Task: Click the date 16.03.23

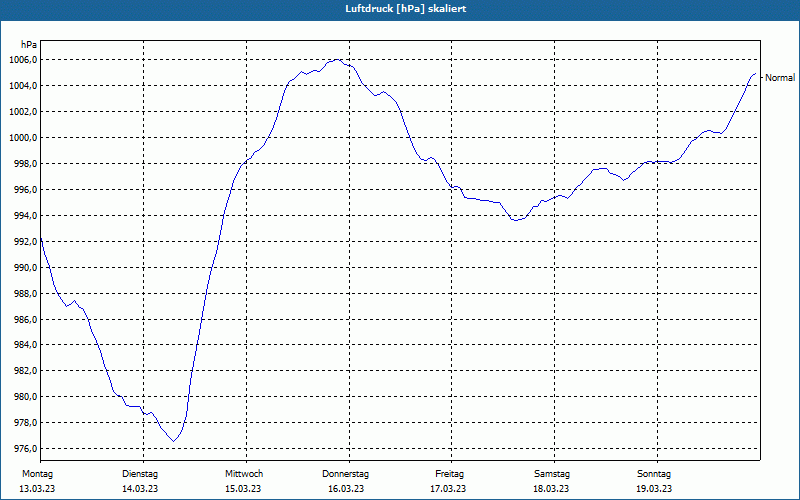Action: (x=346, y=489)
